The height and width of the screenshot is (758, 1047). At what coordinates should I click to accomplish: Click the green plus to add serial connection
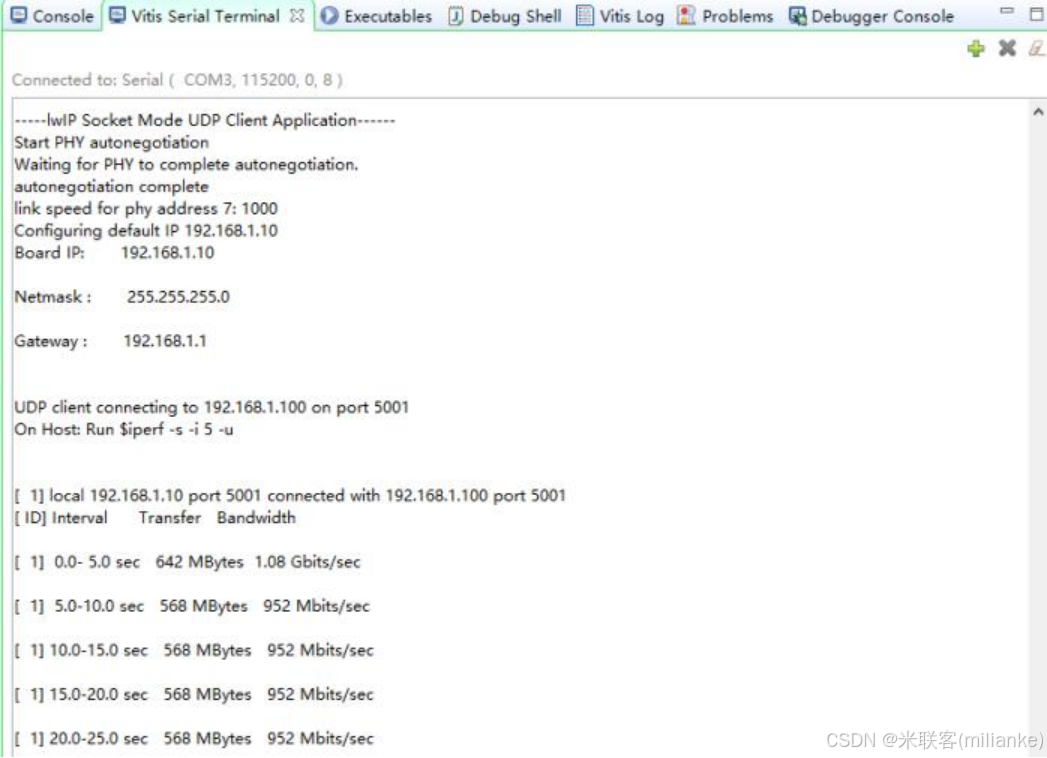click(x=975, y=48)
